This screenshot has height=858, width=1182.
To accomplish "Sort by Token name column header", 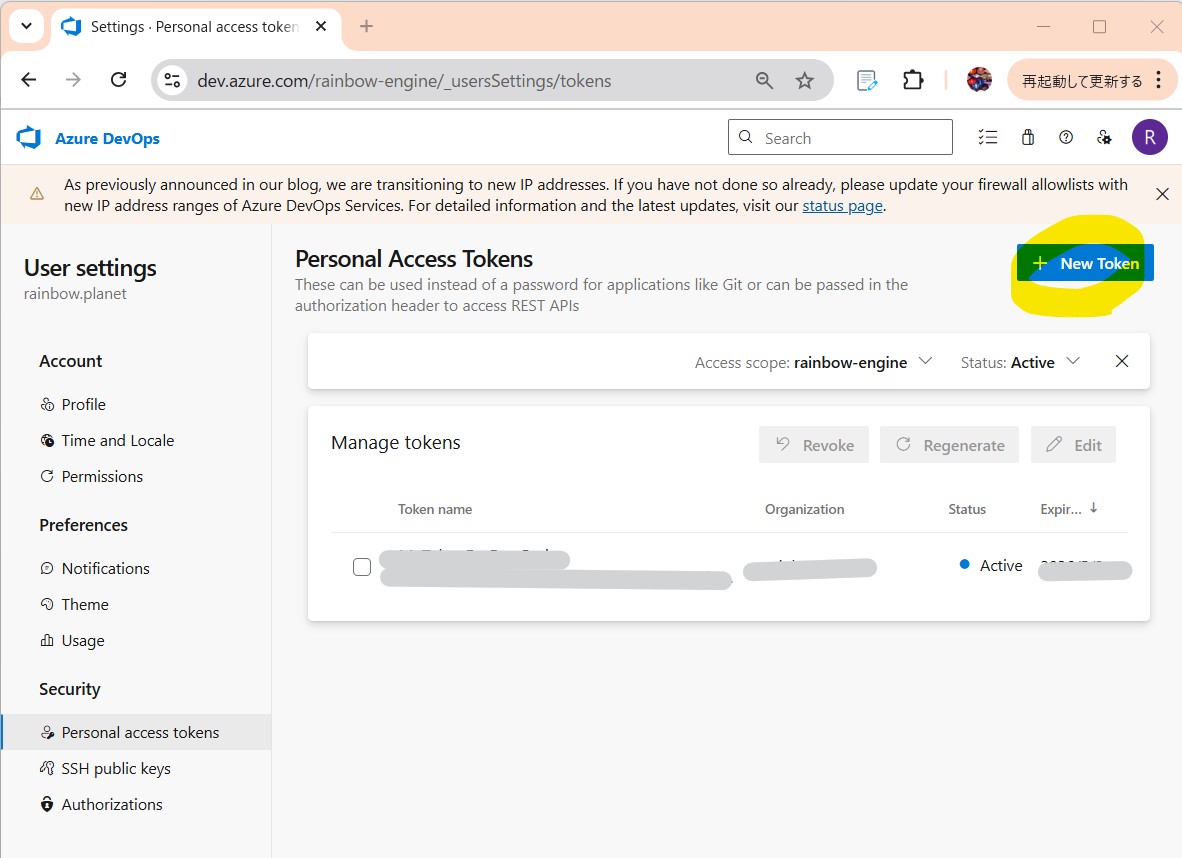I will tap(435, 509).
